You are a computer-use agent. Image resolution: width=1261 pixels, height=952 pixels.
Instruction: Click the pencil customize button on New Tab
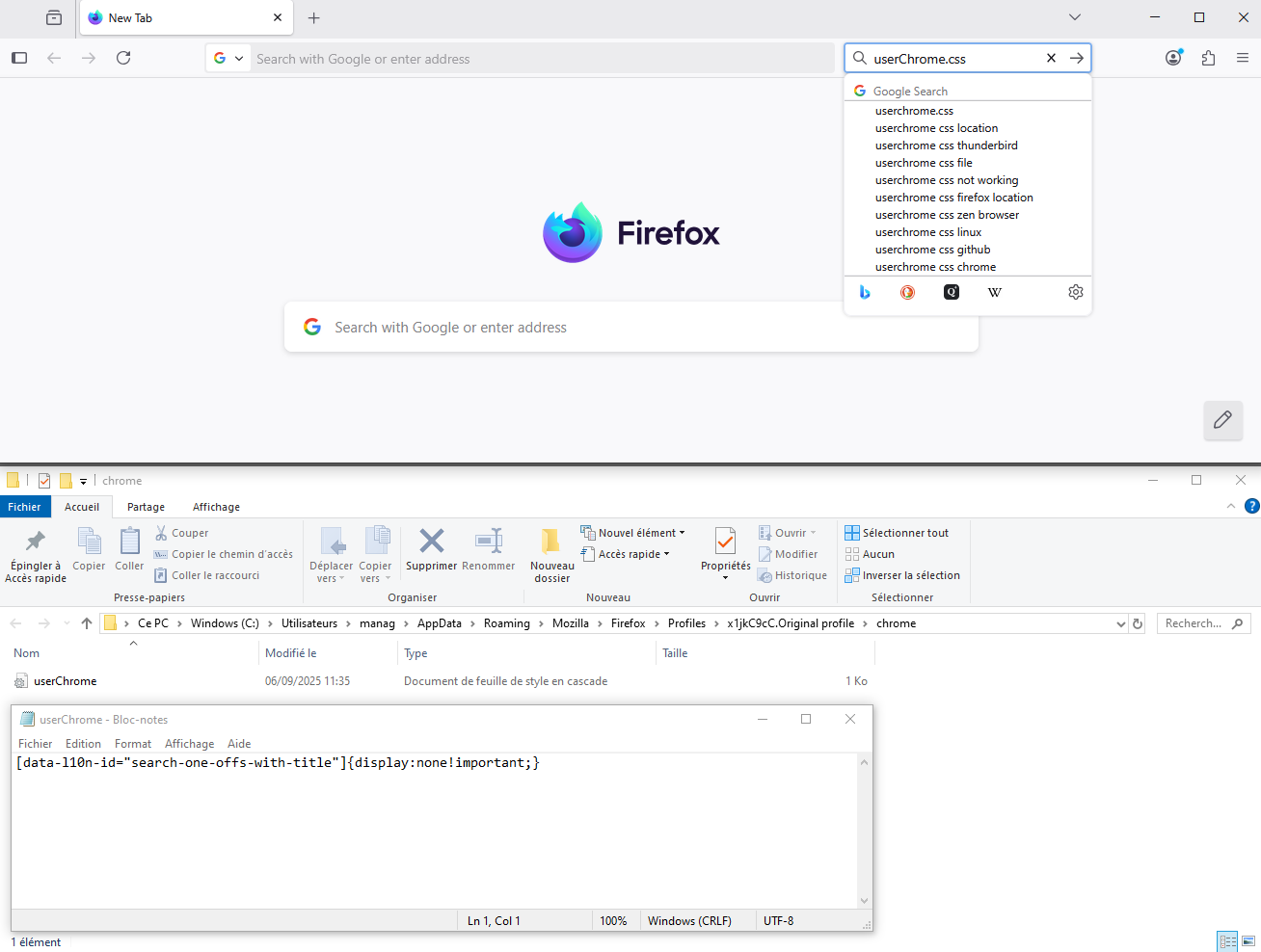coord(1223,419)
